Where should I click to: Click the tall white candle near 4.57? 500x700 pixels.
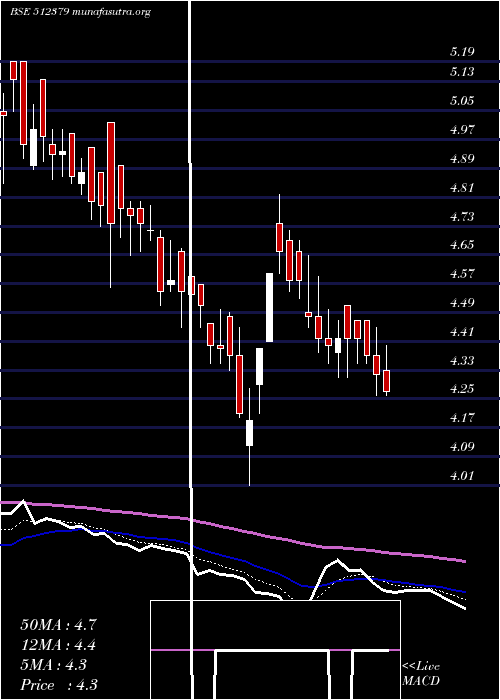(x=269, y=307)
